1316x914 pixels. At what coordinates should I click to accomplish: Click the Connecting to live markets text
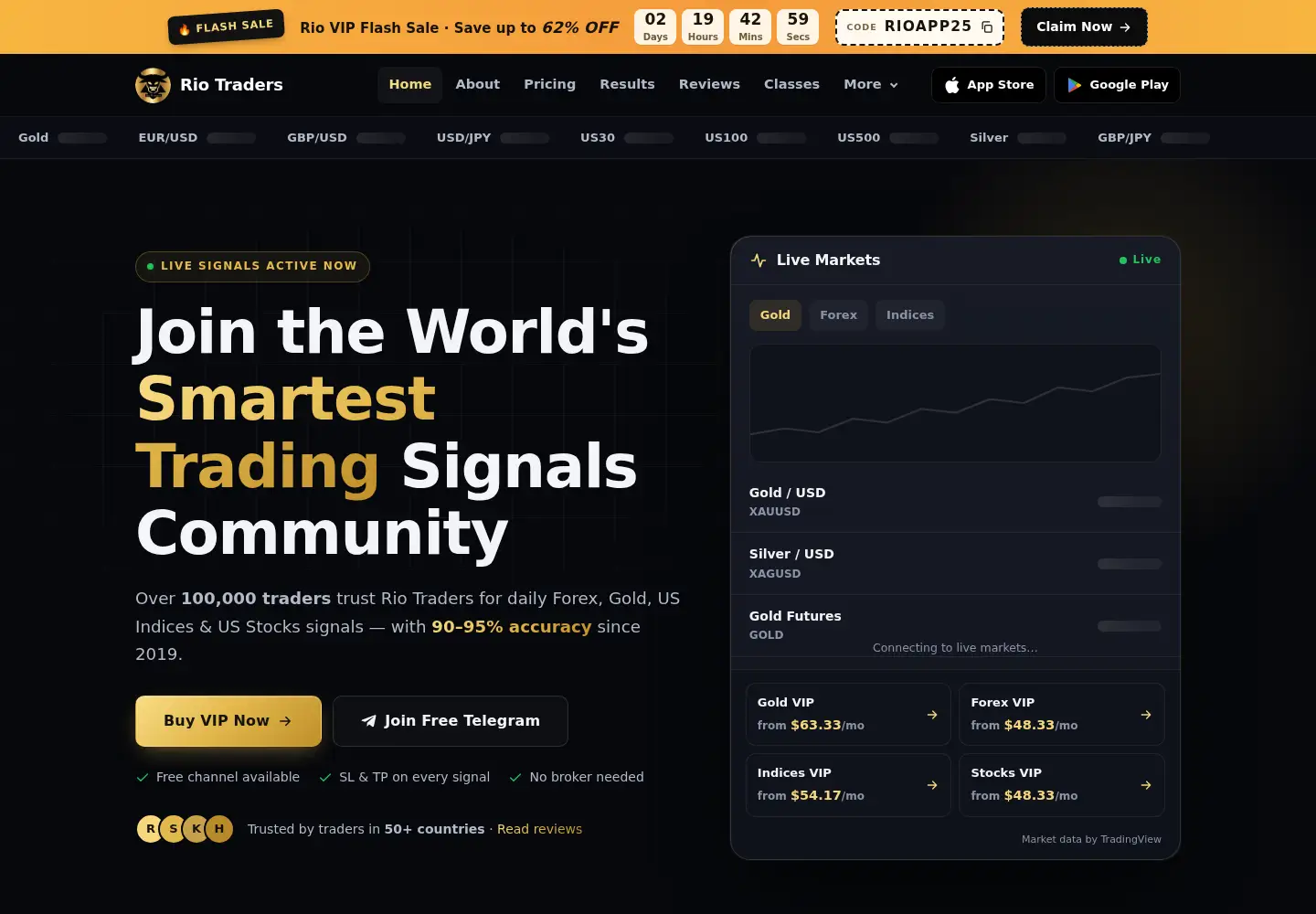pos(955,648)
